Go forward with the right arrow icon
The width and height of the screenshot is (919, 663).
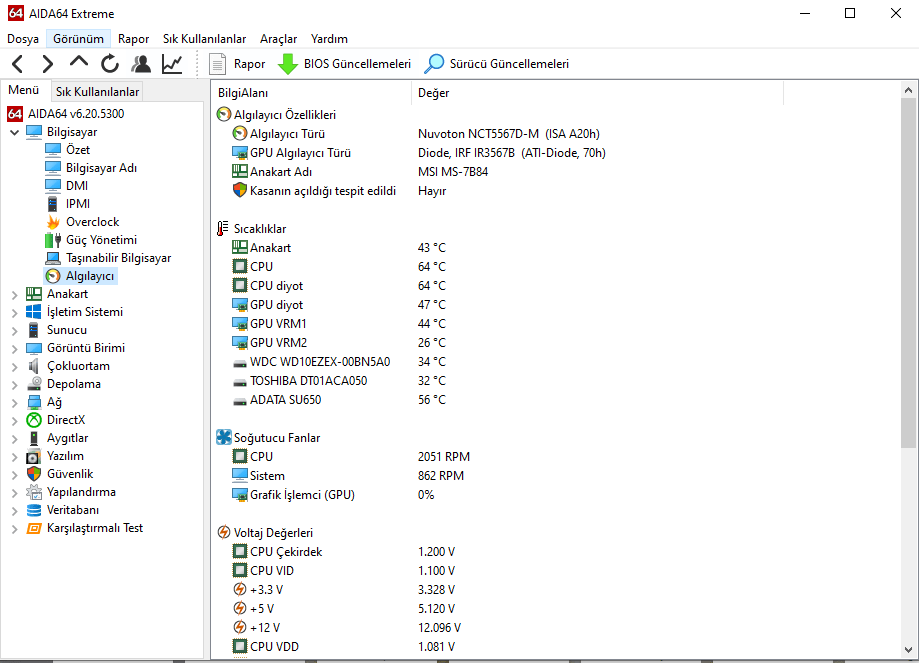(47, 63)
